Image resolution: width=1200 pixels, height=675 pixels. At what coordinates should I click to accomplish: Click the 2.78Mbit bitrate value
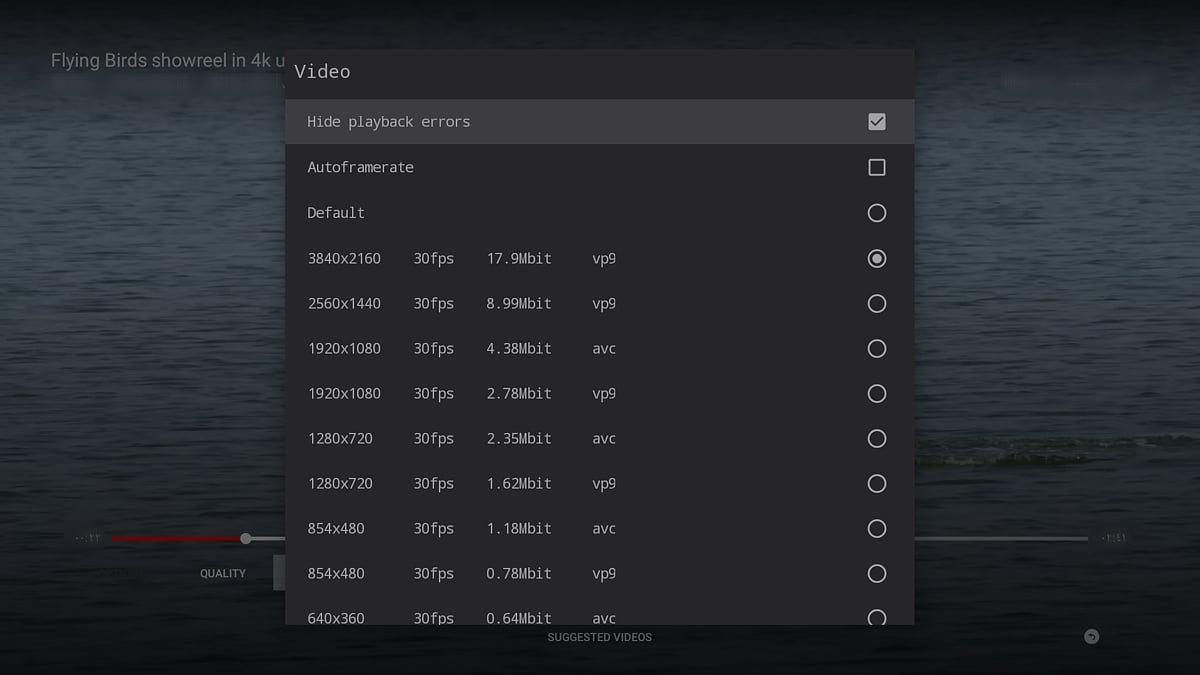coord(519,393)
